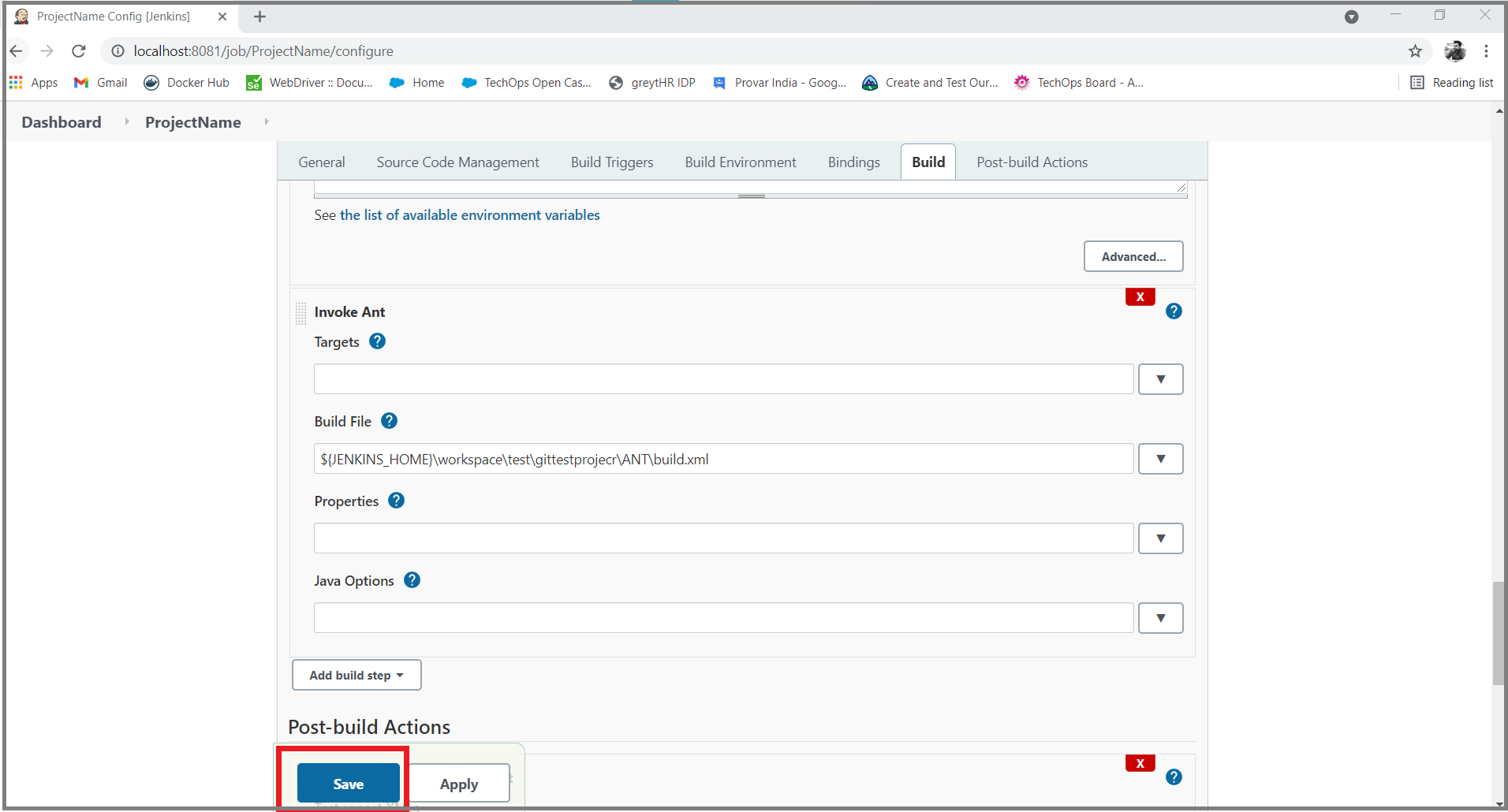1508x812 pixels.
Task: Click the browser back arrow
Action: pos(17,51)
